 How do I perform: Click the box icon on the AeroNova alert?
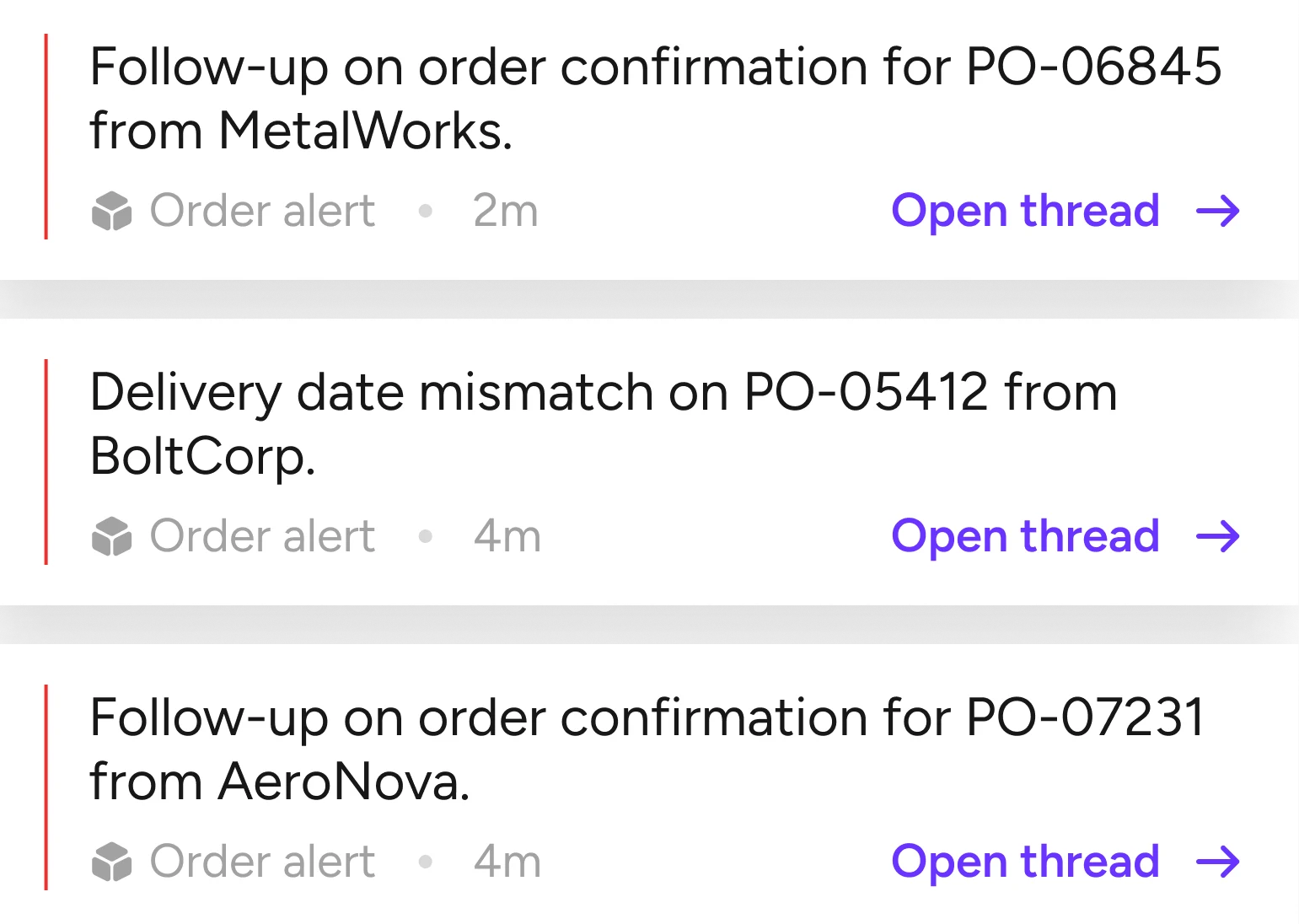tap(111, 862)
